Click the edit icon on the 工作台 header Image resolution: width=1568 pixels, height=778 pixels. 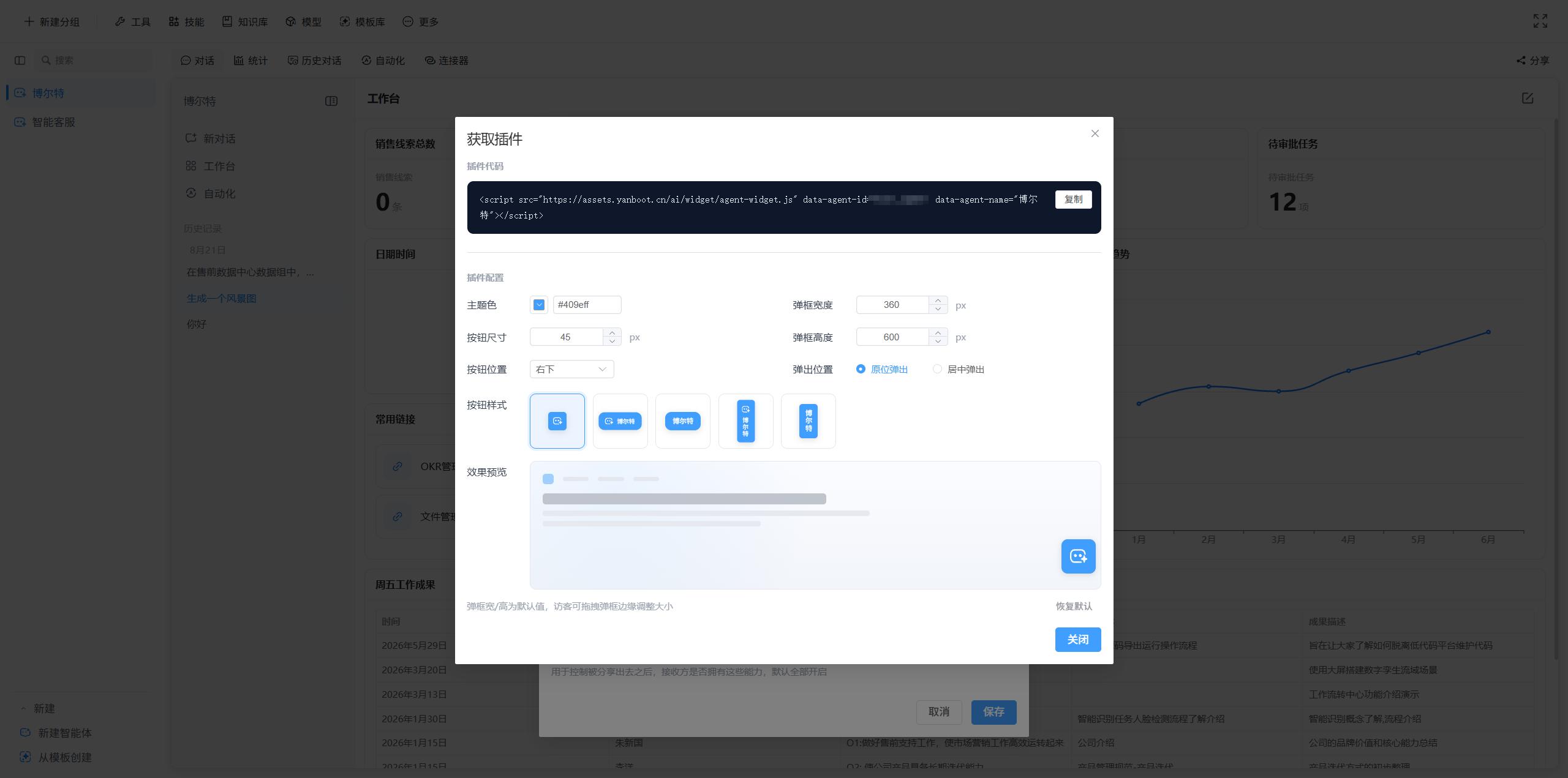coord(1528,99)
